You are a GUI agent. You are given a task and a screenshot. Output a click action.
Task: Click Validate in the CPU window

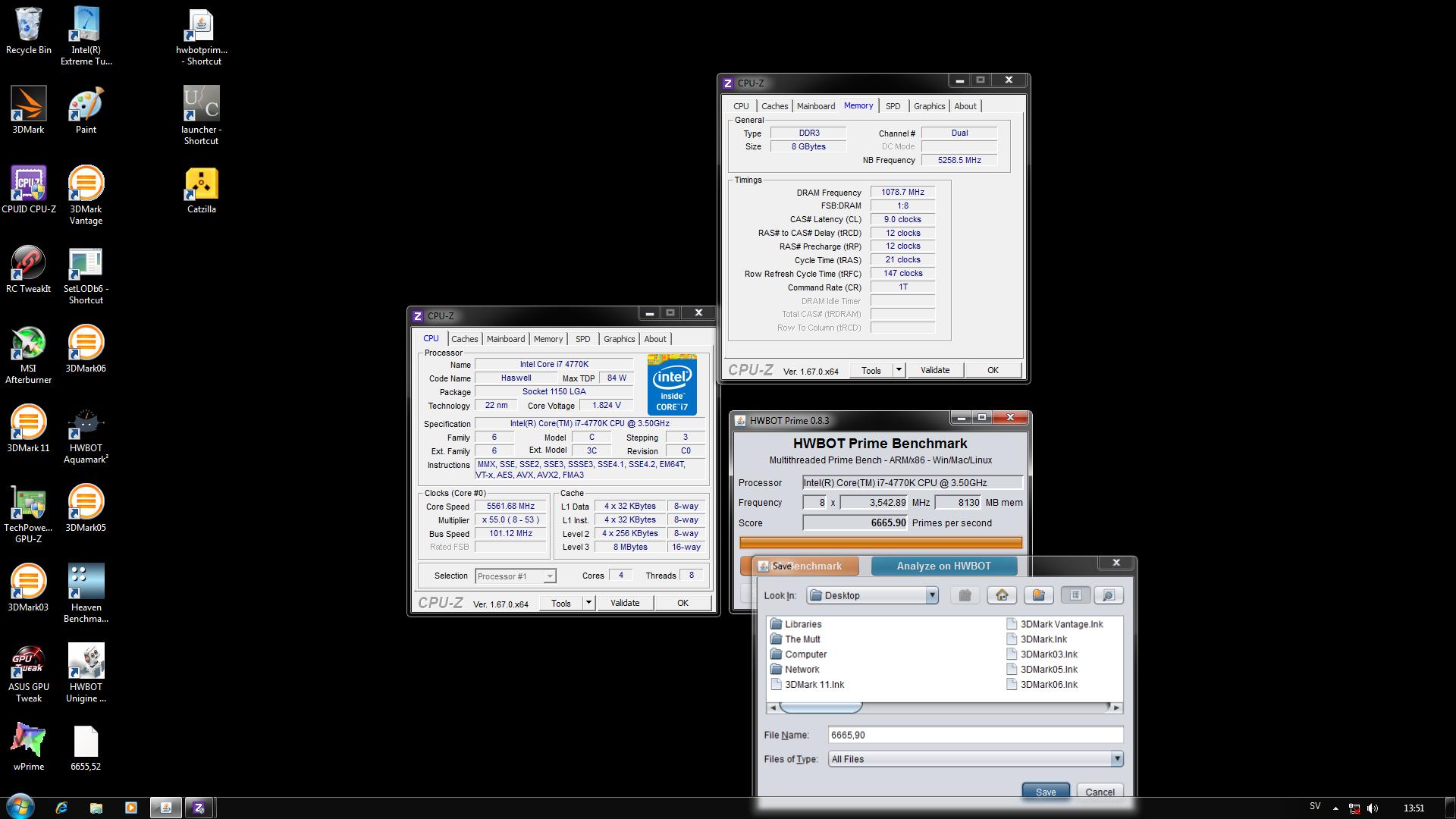click(625, 603)
